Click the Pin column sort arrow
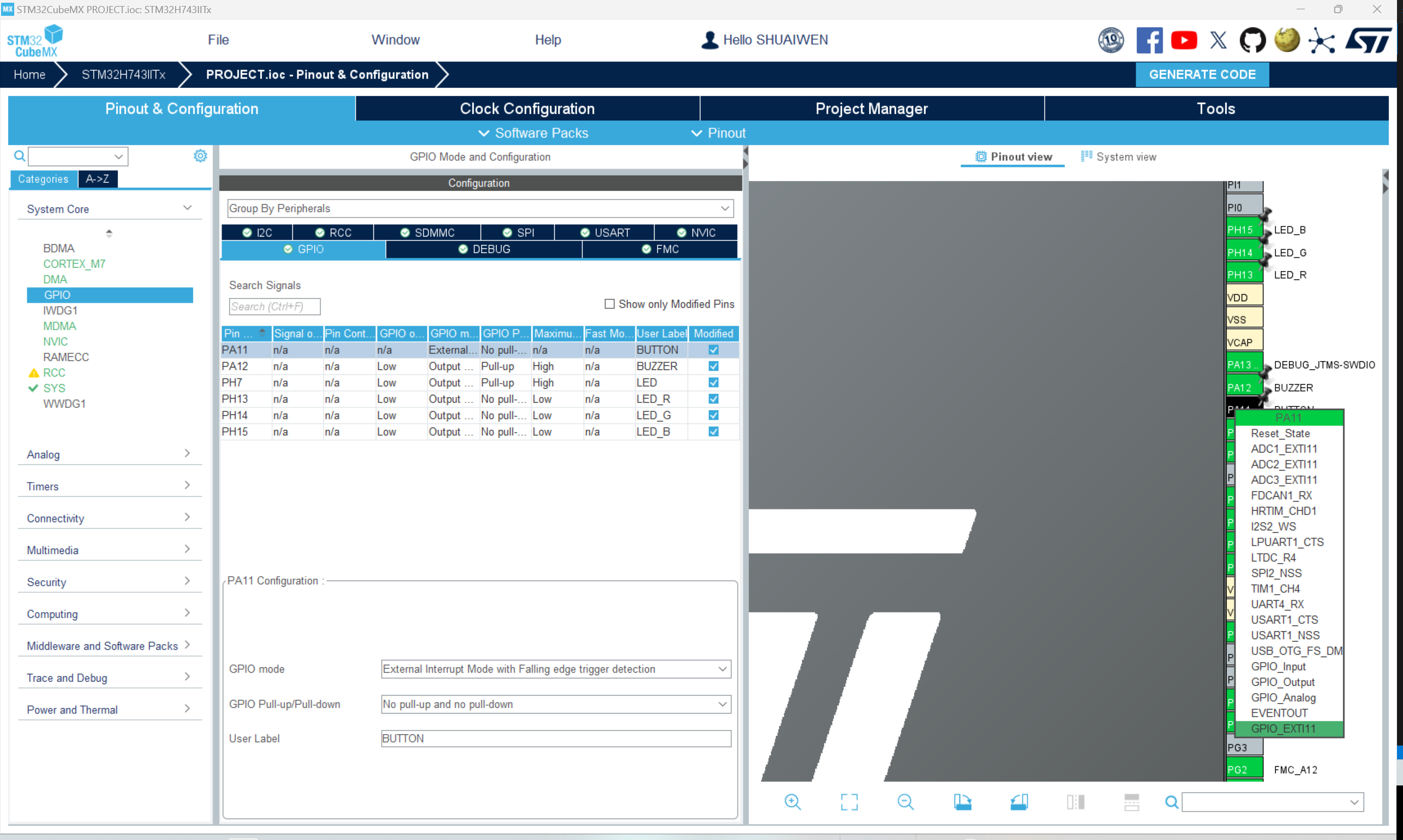 click(x=262, y=333)
